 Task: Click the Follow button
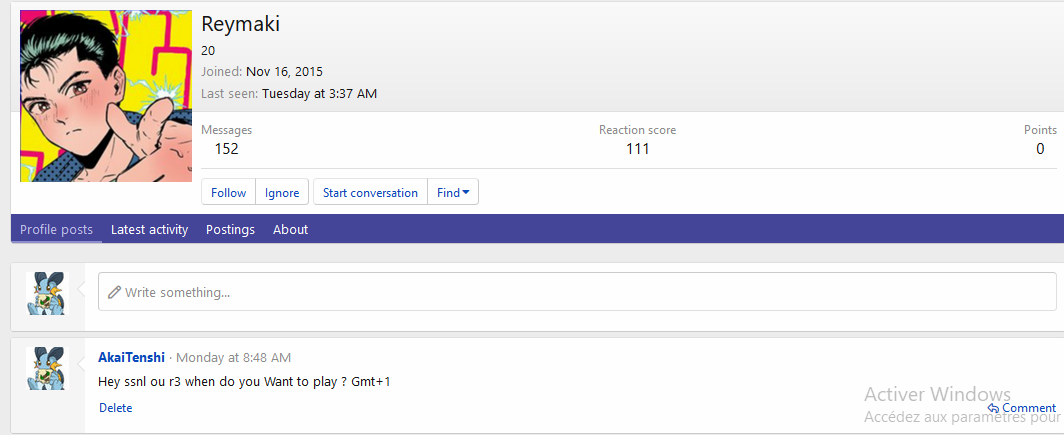point(229,192)
